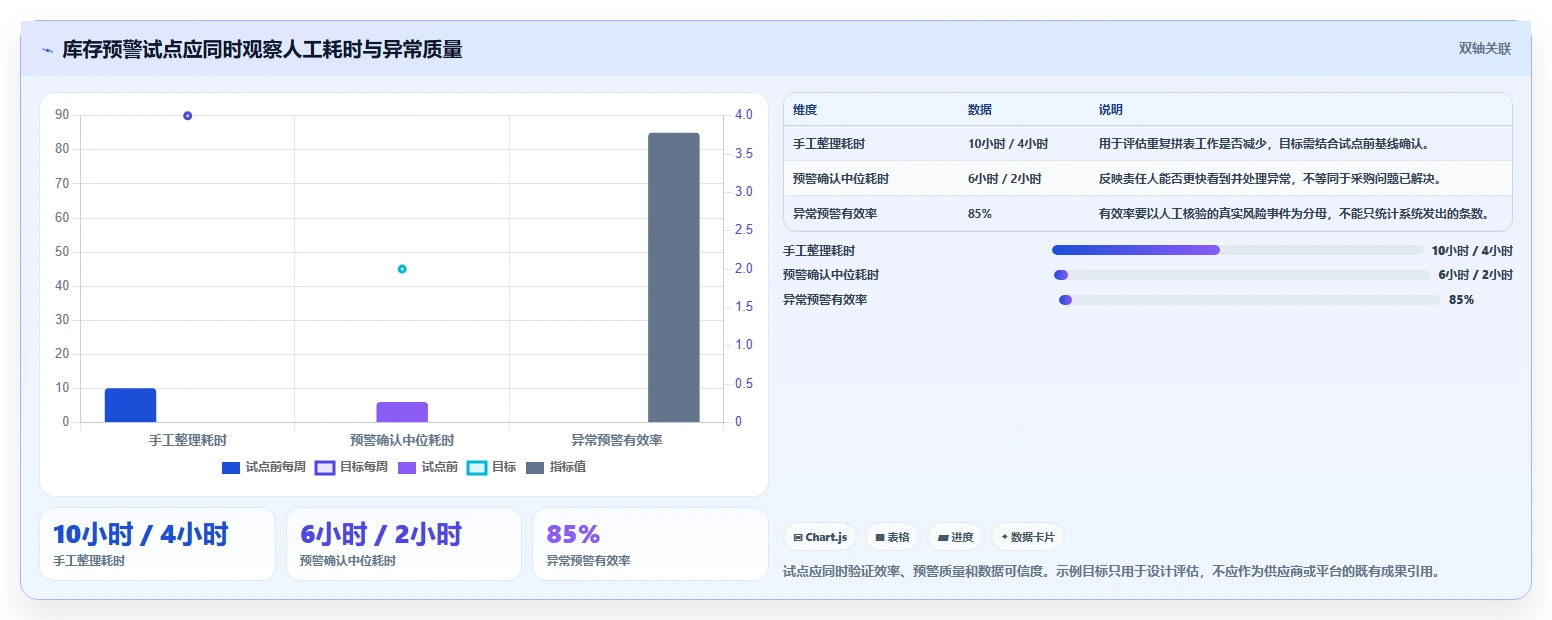The width and height of the screenshot is (1552, 620).
Task: Toggle the 指标值 legend item
Action: click(556, 467)
